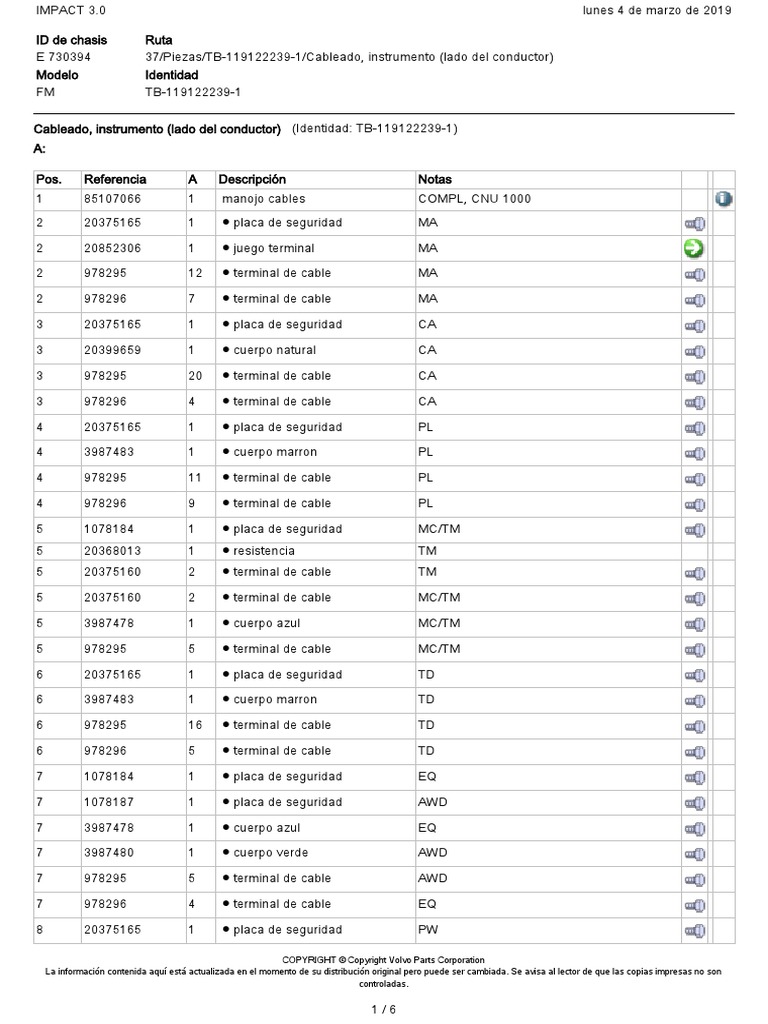The image size is (768, 1024).
Task: Click part icon for cuerpo azul EQ row
Action: [x=694, y=829]
